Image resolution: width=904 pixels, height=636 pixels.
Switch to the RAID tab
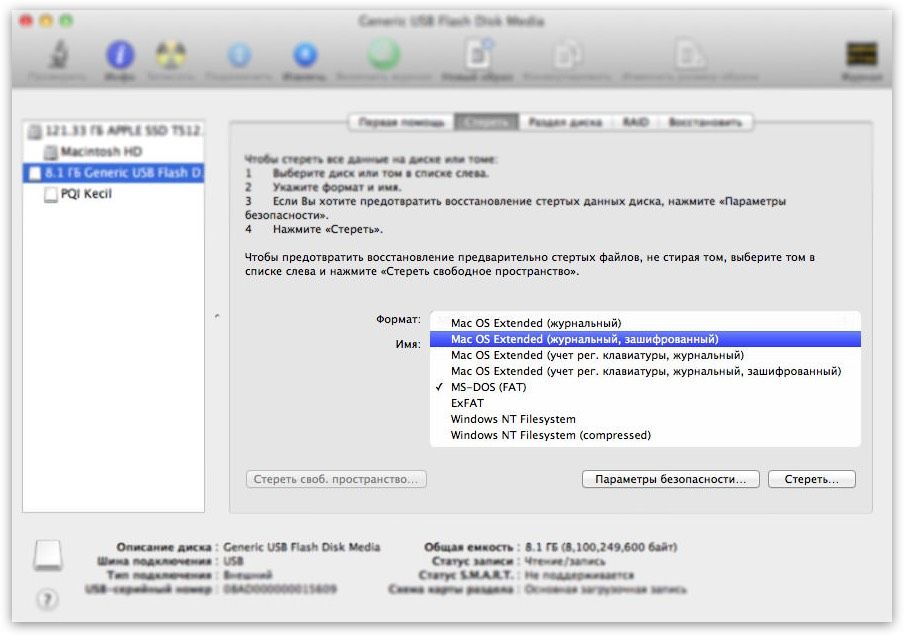[x=635, y=122]
